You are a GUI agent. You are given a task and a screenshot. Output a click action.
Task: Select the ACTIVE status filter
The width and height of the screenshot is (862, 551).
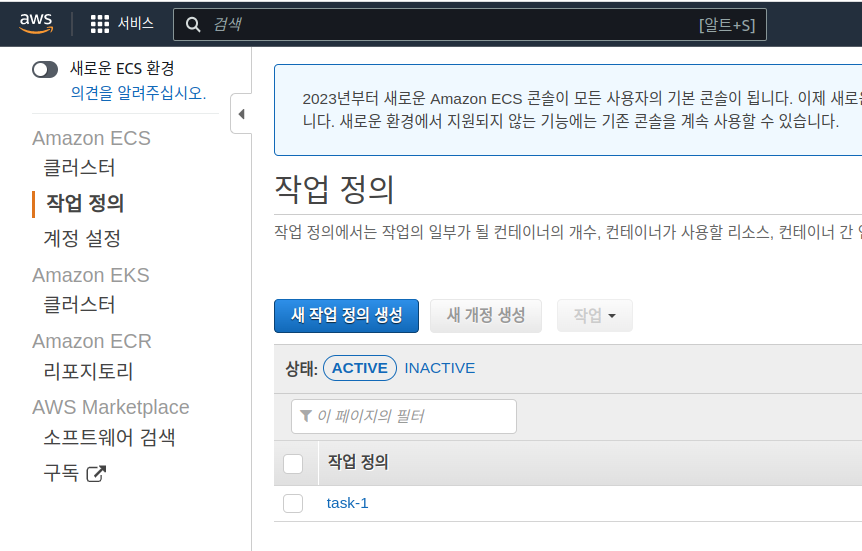tap(360, 368)
